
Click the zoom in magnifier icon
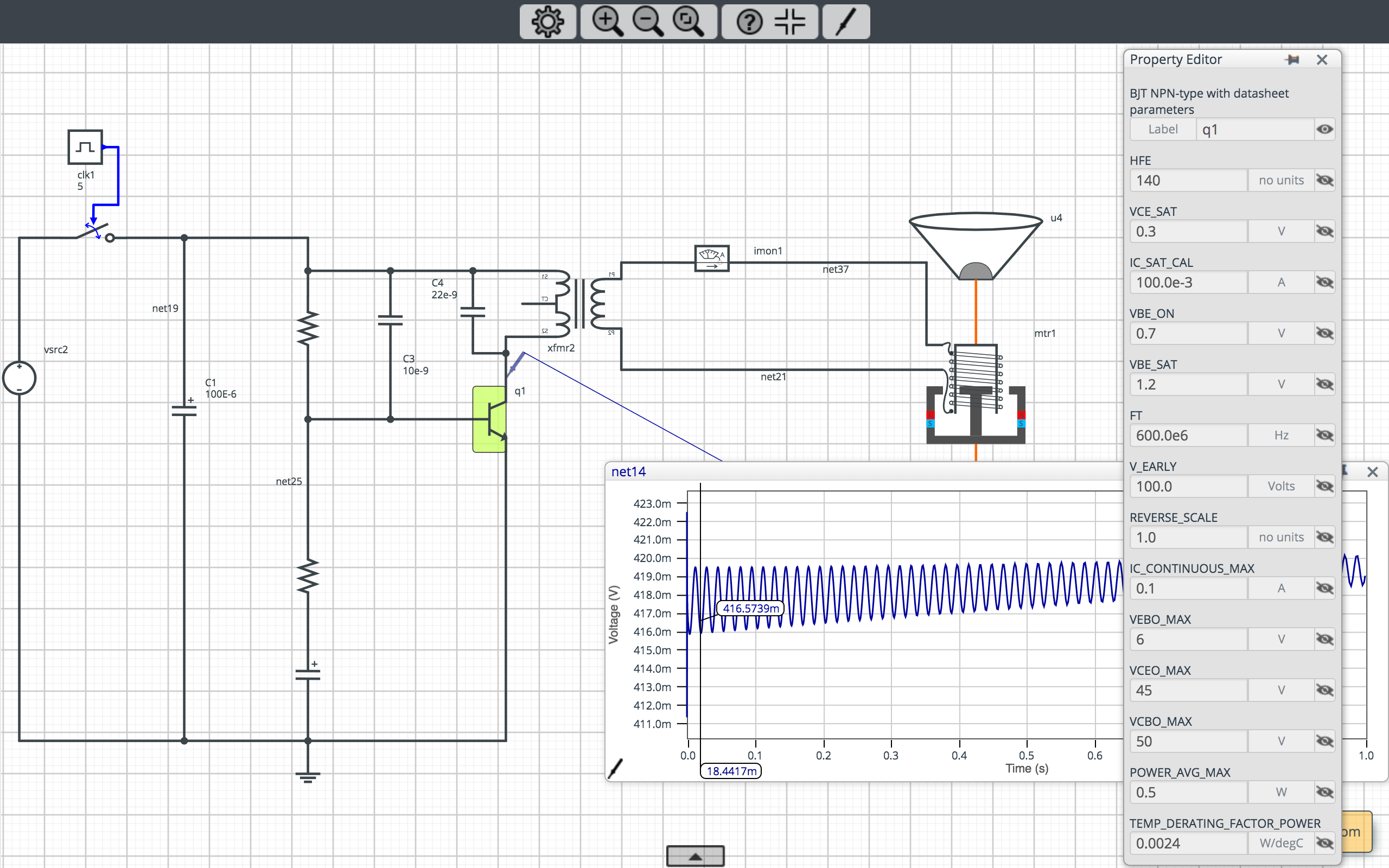coord(607,22)
